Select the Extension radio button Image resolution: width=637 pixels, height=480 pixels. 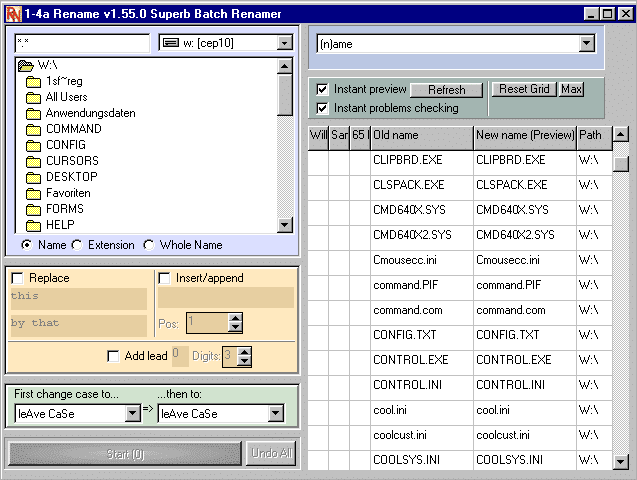(76, 245)
